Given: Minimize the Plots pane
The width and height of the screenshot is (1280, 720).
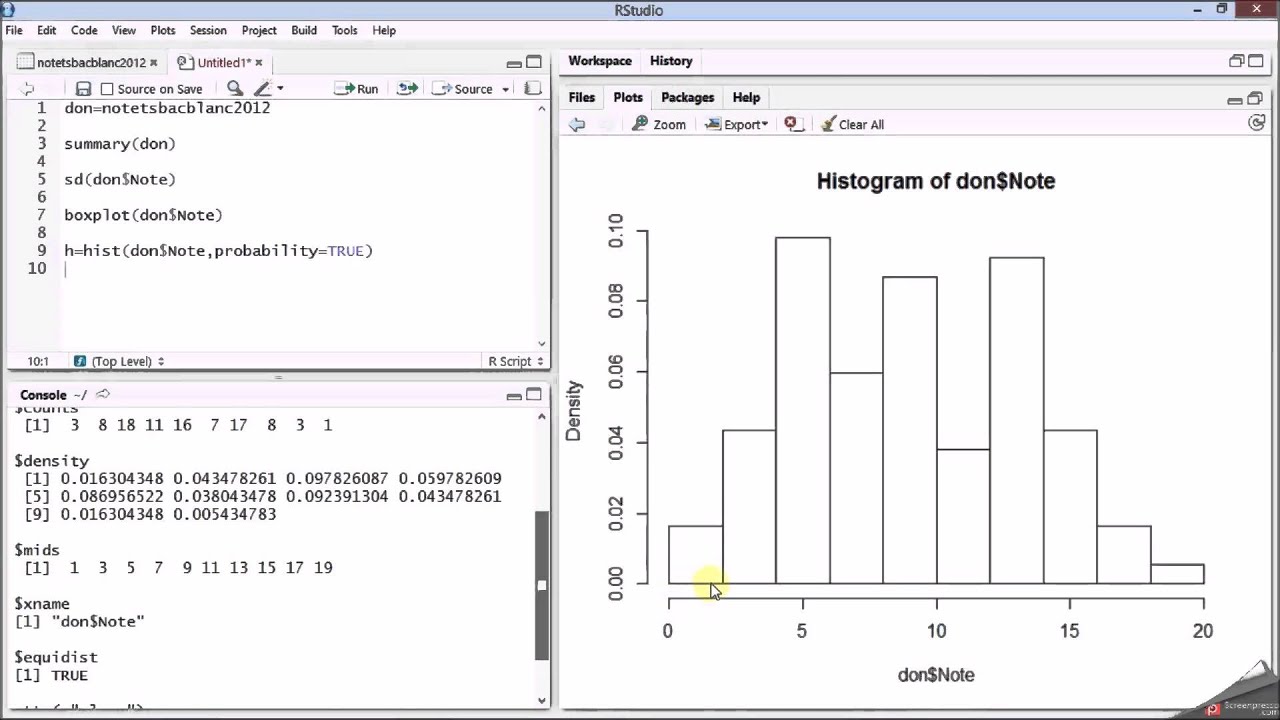Looking at the screenshot, I should click(1235, 99).
